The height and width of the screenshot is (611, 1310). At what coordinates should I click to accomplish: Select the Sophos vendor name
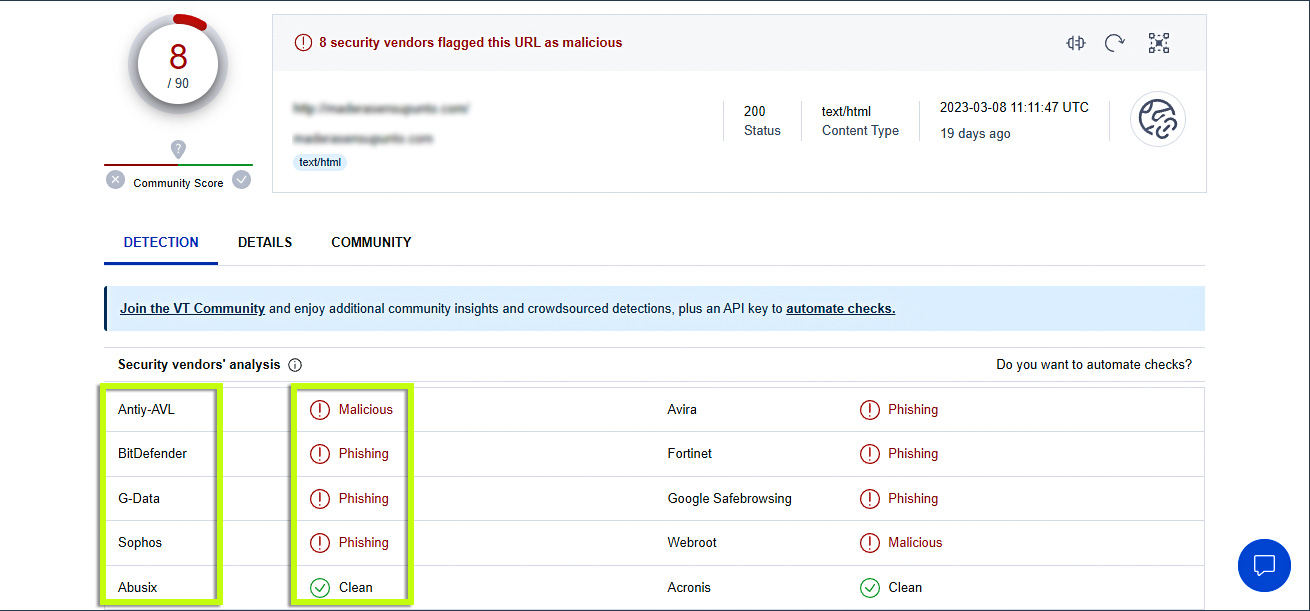pyautogui.click(x=140, y=542)
